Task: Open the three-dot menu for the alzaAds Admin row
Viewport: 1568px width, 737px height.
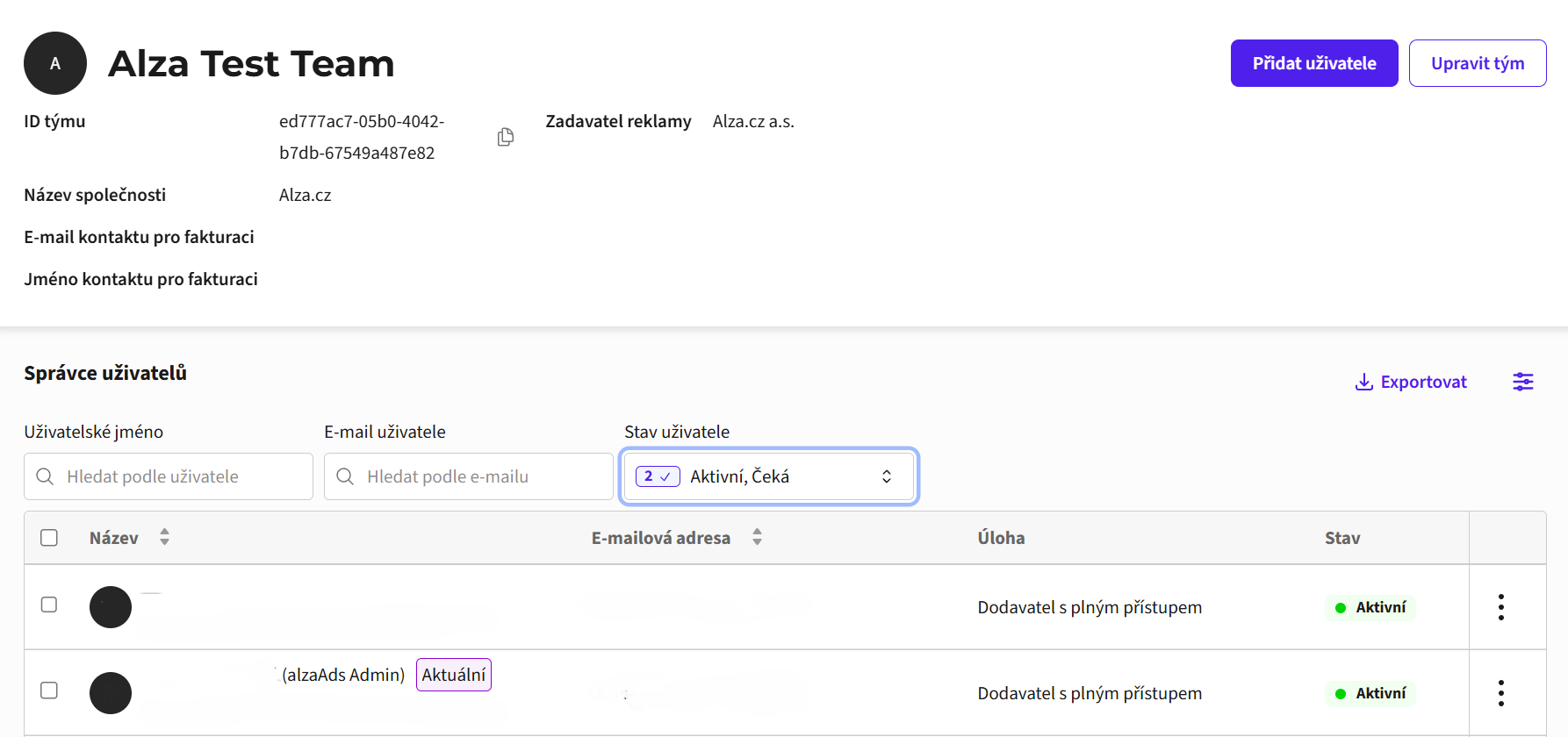Action: 1500,693
